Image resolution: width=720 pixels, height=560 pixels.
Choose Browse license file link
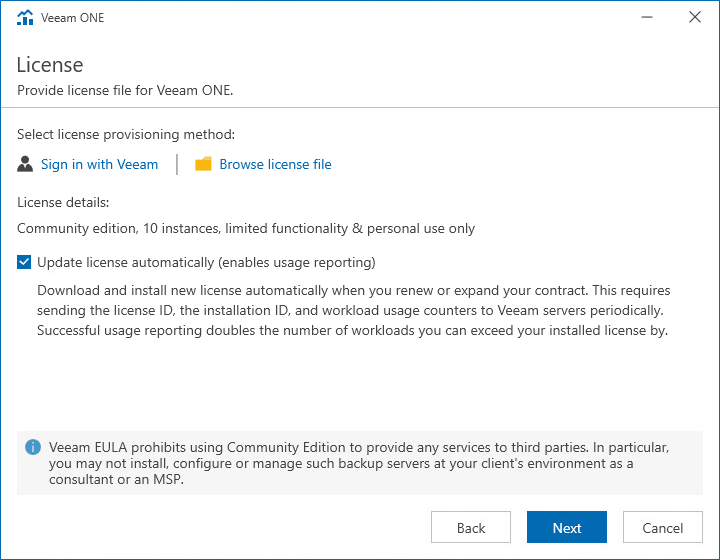click(x=275, y=164)
